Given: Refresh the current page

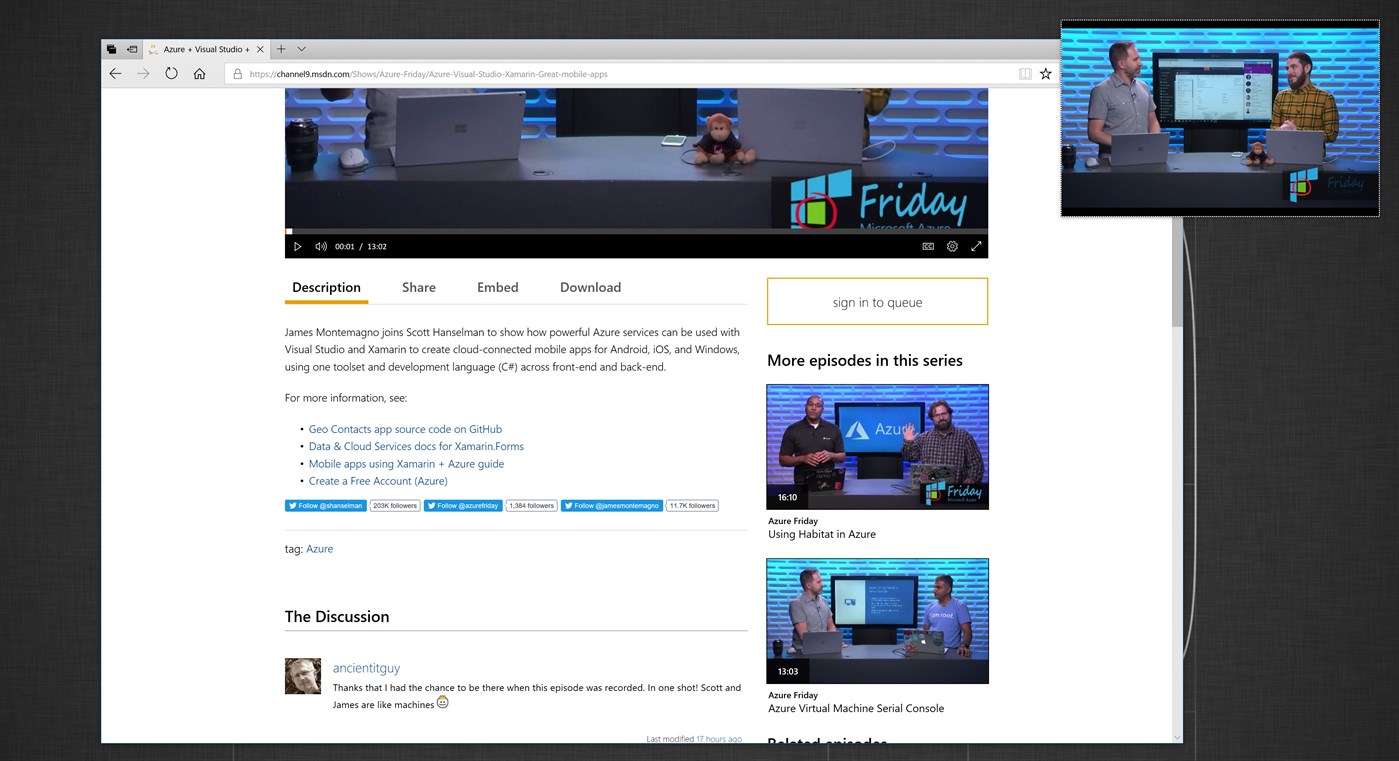Looking at the screenshot, I should pyautogui.click(x=171, y=74).
